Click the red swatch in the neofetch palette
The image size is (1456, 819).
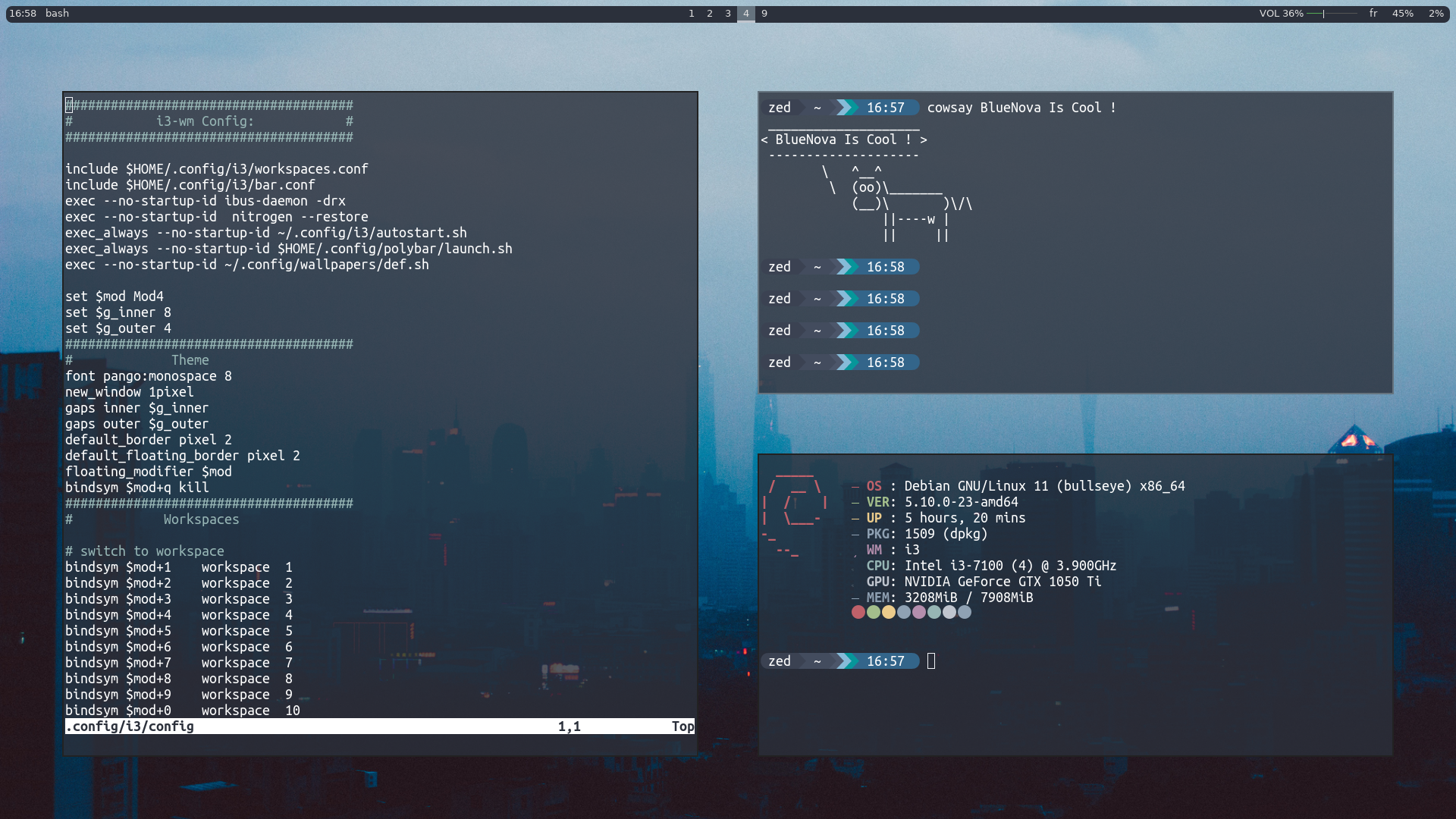pyautogui.click(x=858, y=612)
